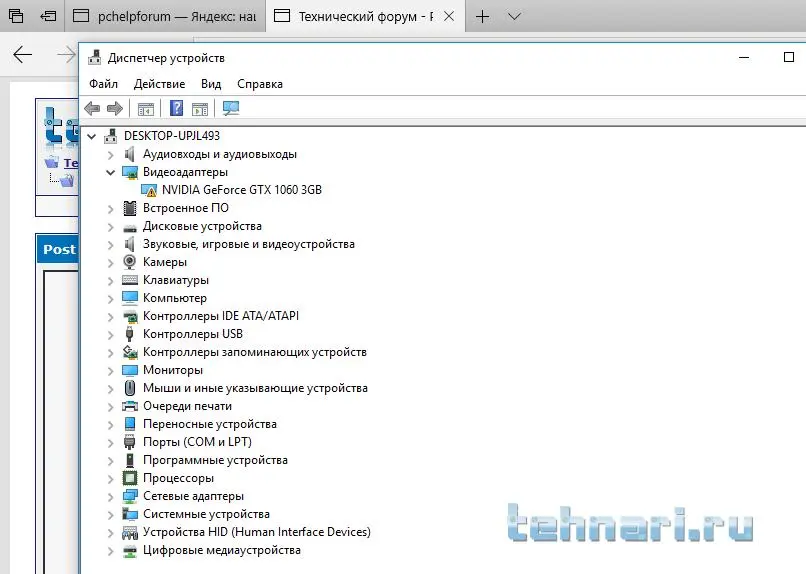The height and width of the screenshot is (574, 806).
Task: Click the processor chip icon for Процессоры
Action: [x=130, y=478]
